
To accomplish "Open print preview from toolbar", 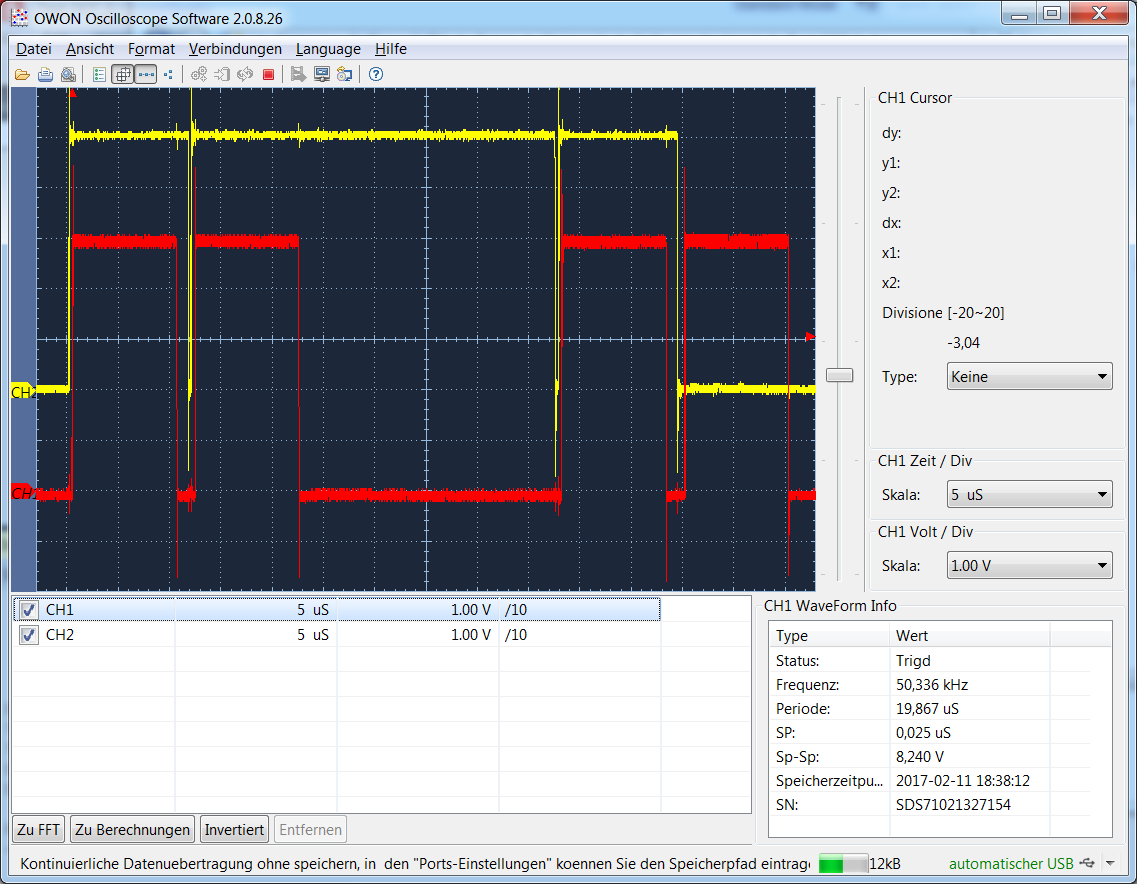I will click(x=68, y=75).
